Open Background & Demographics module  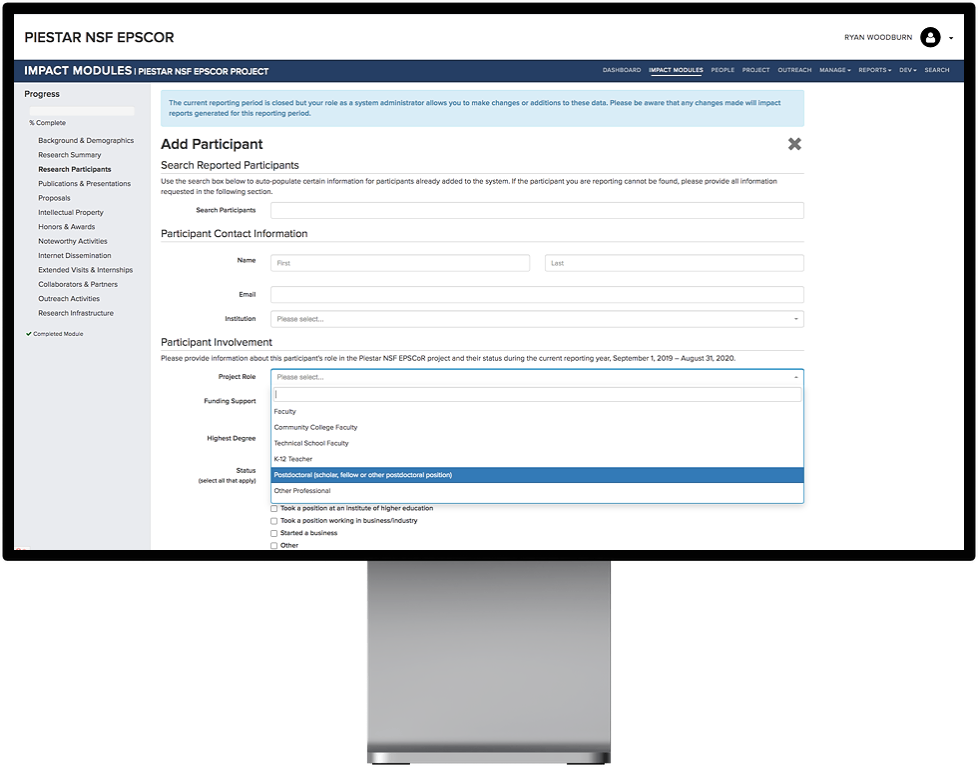[x=86, y=140]
